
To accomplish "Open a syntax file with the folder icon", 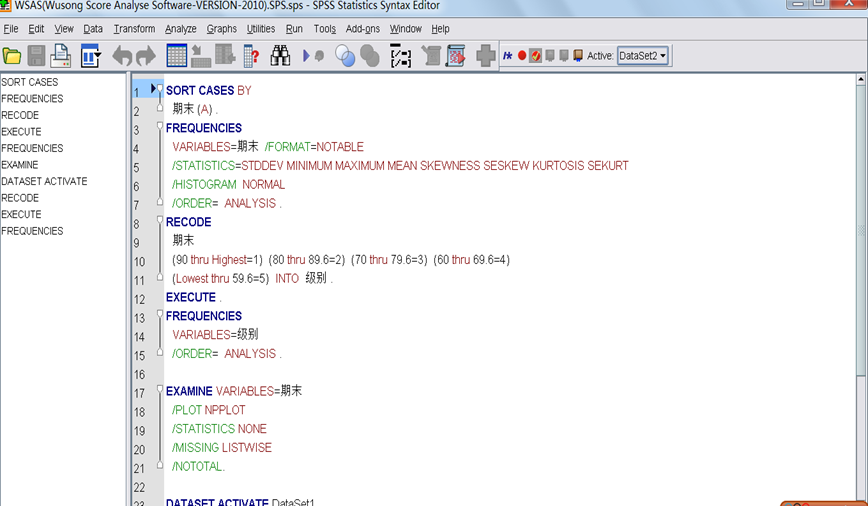I will (12, 56).
